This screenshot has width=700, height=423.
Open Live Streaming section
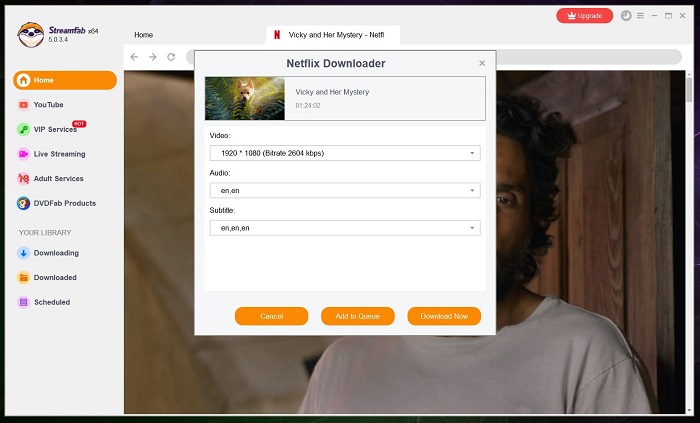pos(59,154)
